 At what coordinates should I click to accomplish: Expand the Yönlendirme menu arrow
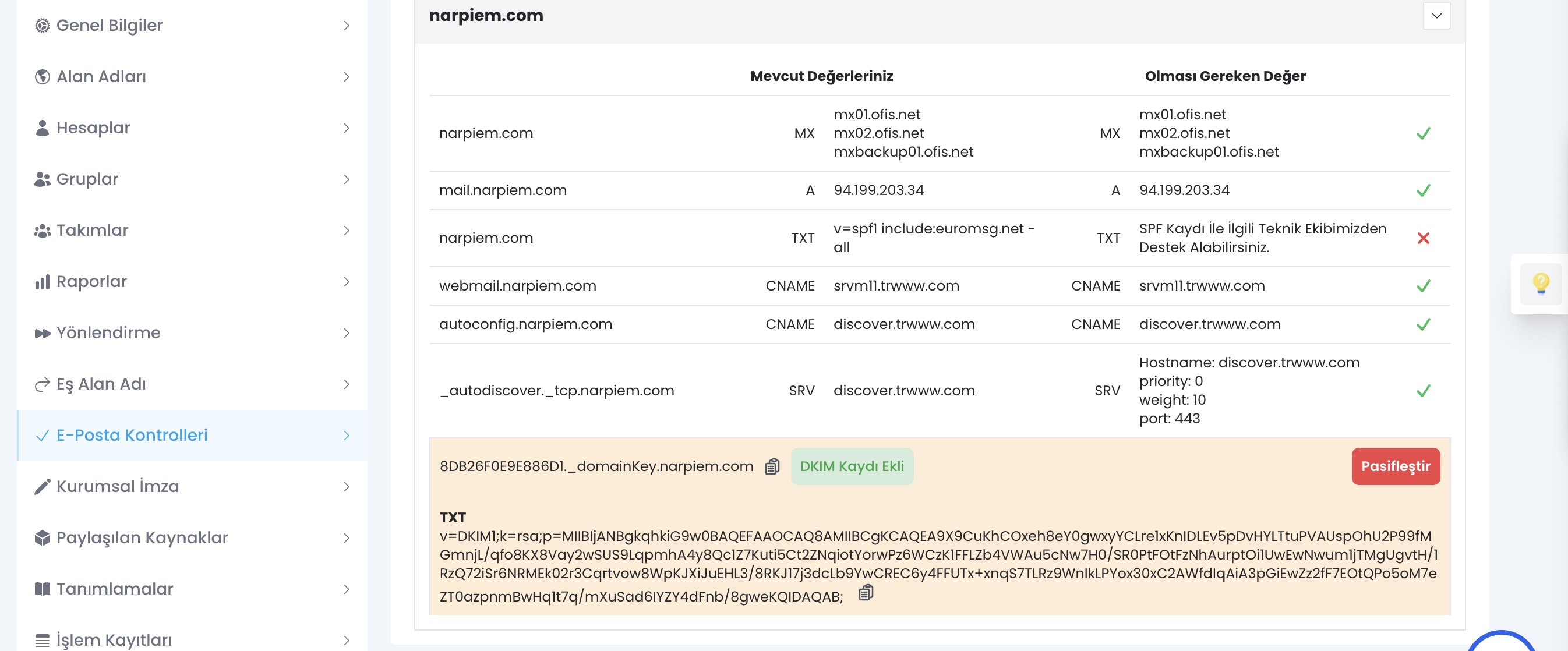(347, 333)
